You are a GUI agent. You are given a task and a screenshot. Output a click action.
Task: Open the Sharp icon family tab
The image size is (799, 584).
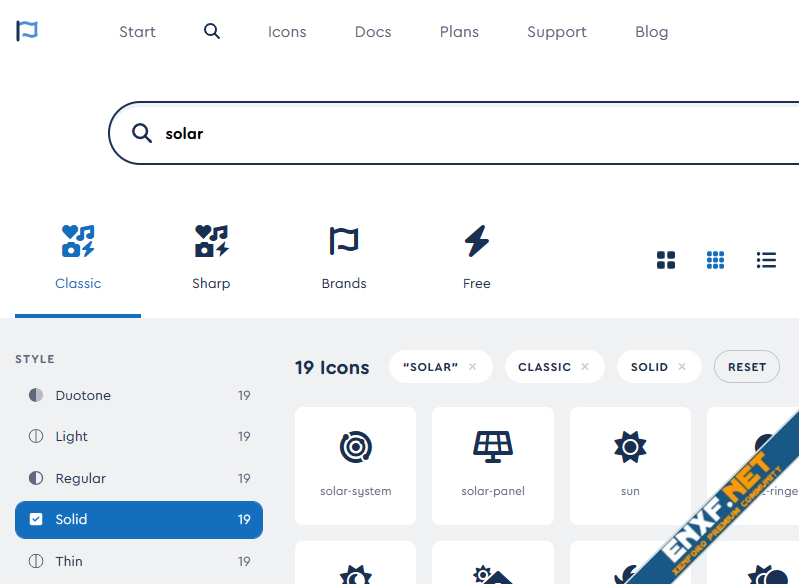click(211, 258)
